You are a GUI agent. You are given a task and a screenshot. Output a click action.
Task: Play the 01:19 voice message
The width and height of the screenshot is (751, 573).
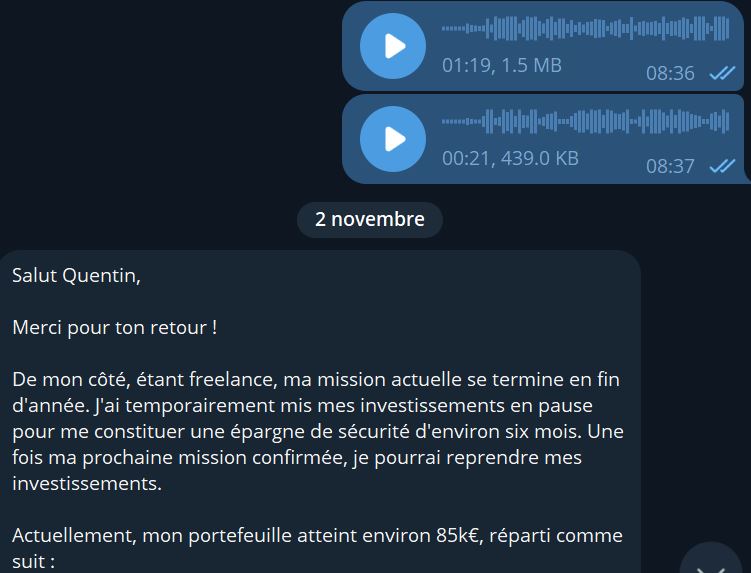point(393,46)
